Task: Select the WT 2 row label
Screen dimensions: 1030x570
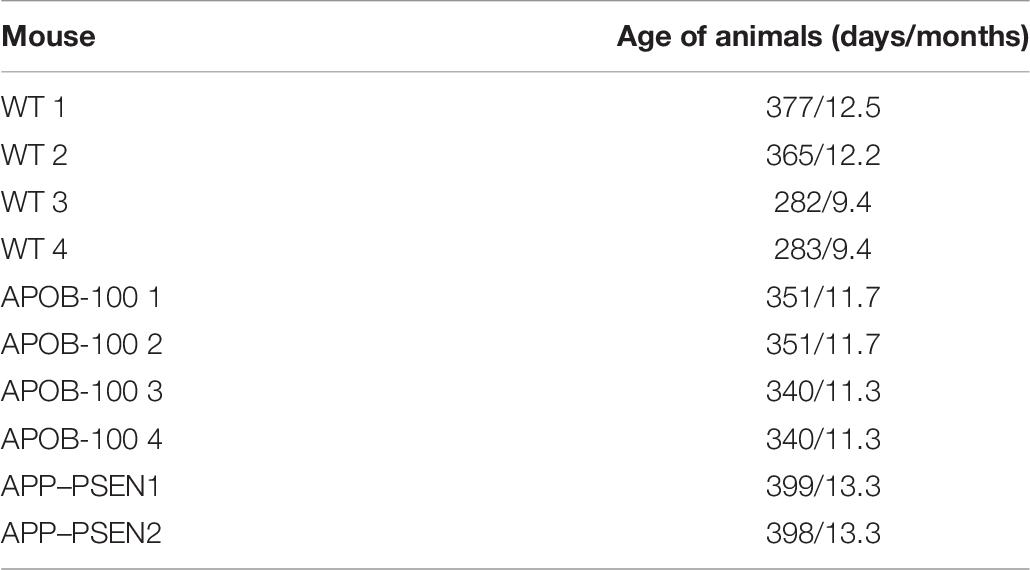Action: coord(34,155)
